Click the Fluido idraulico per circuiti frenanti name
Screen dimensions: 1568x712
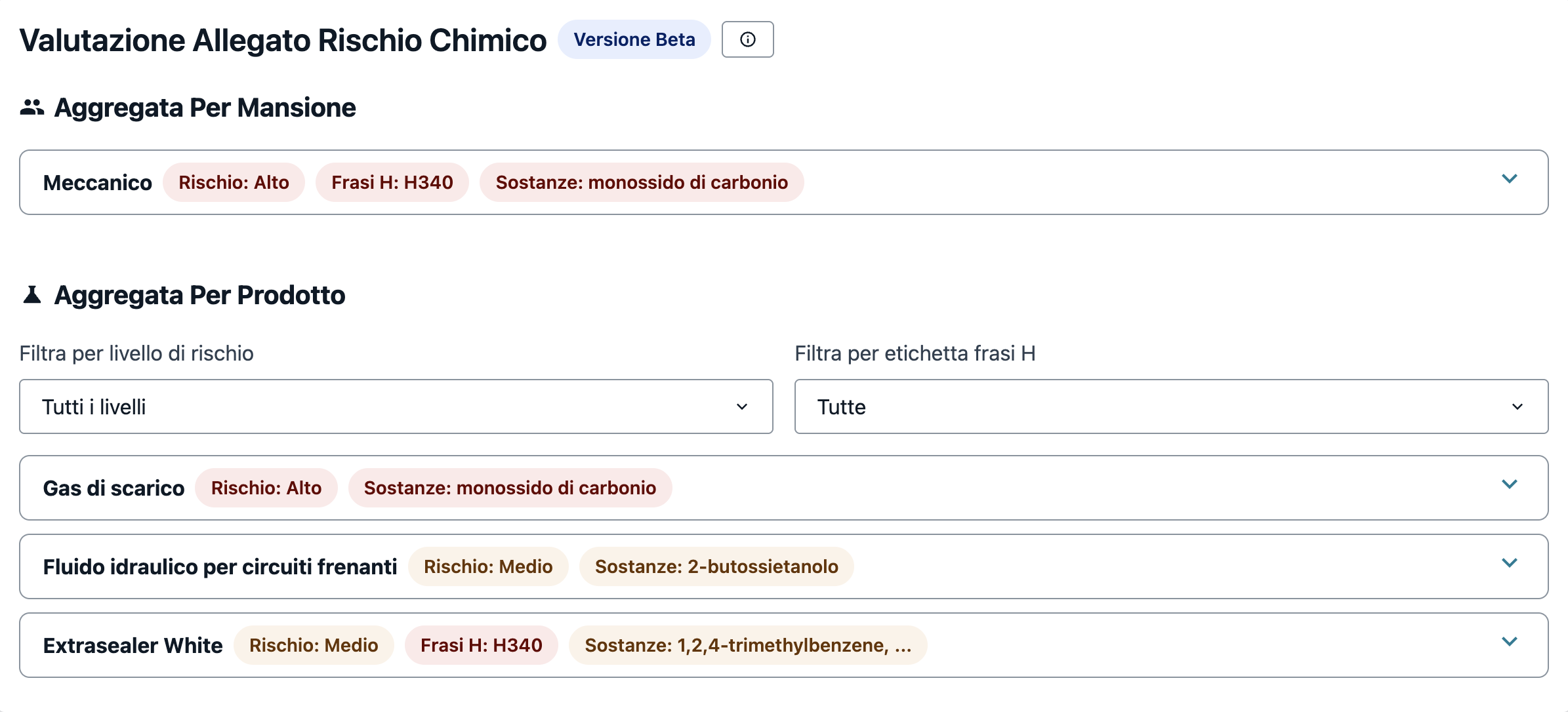tap(220, 567)
